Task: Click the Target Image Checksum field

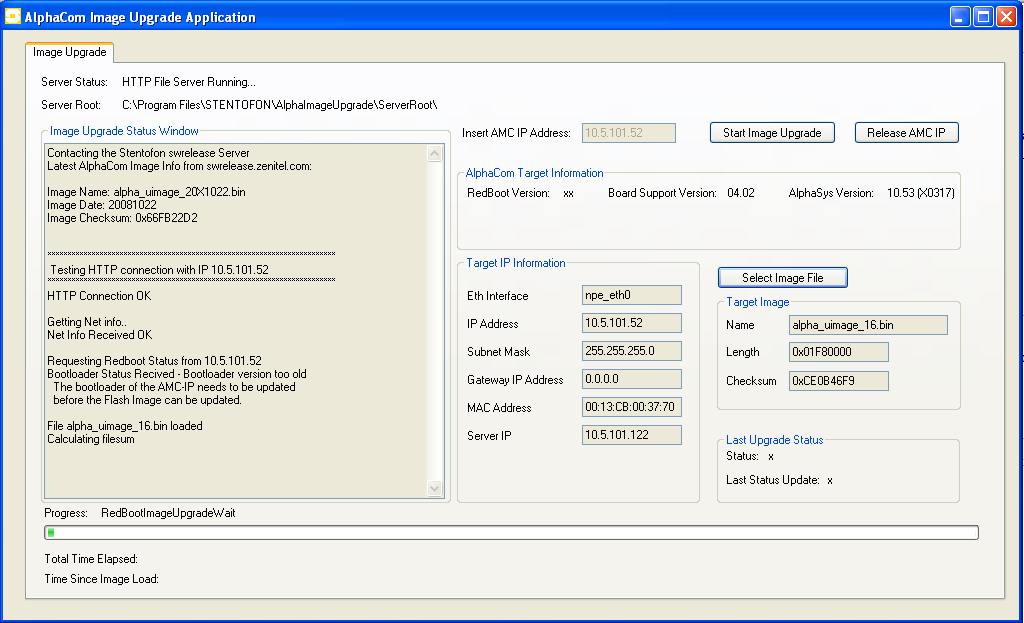Action: (838, 380)
